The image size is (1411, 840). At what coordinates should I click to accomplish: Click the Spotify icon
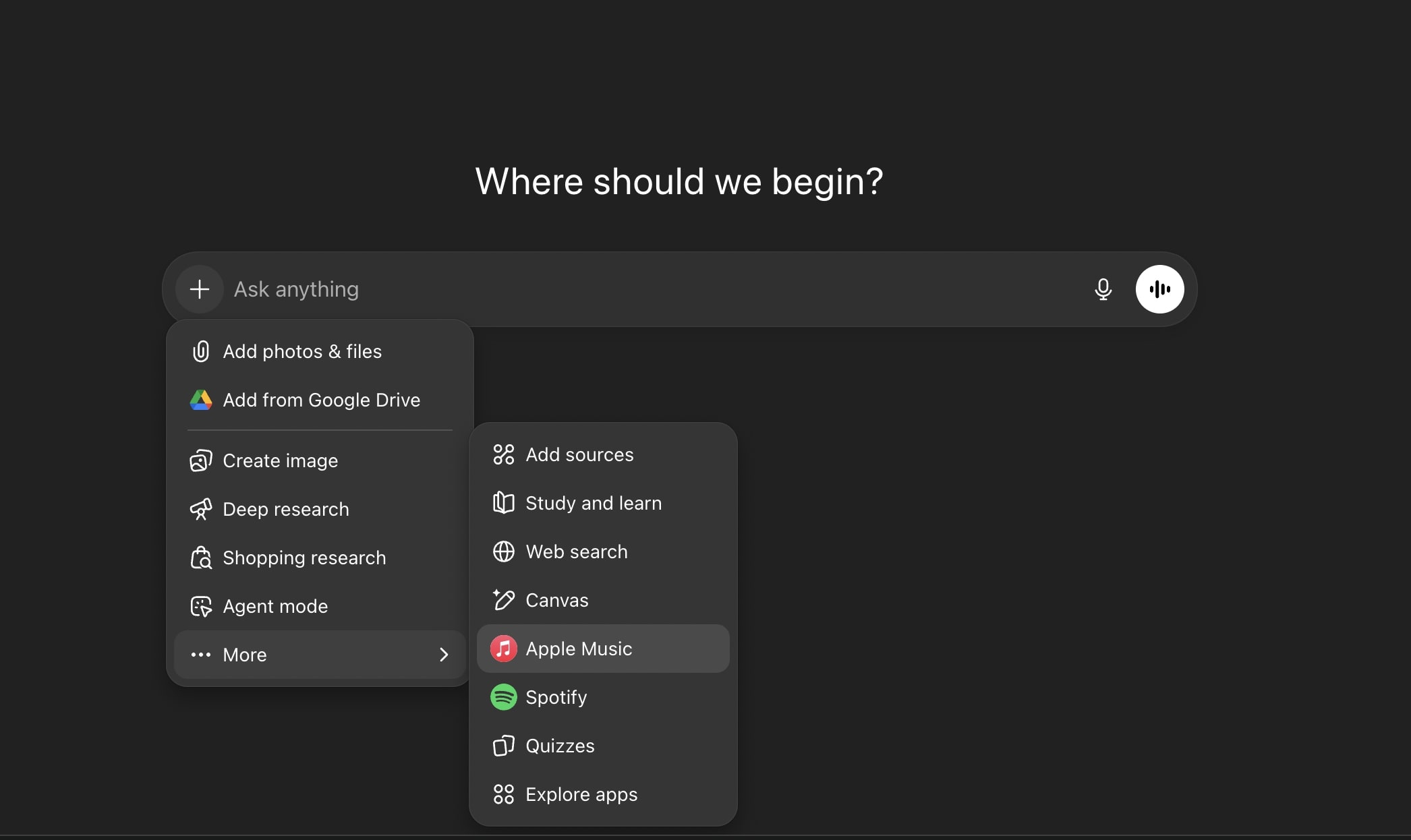(x=503, y=697)
